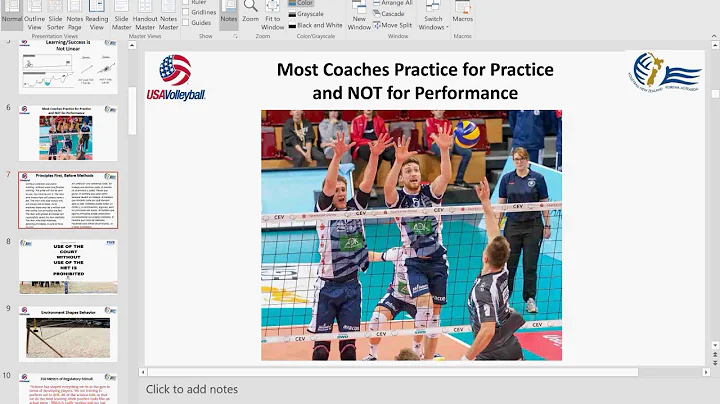Click thumbnail panel scroll up arrow
720x404 pixels.
[x=132, y=45]
